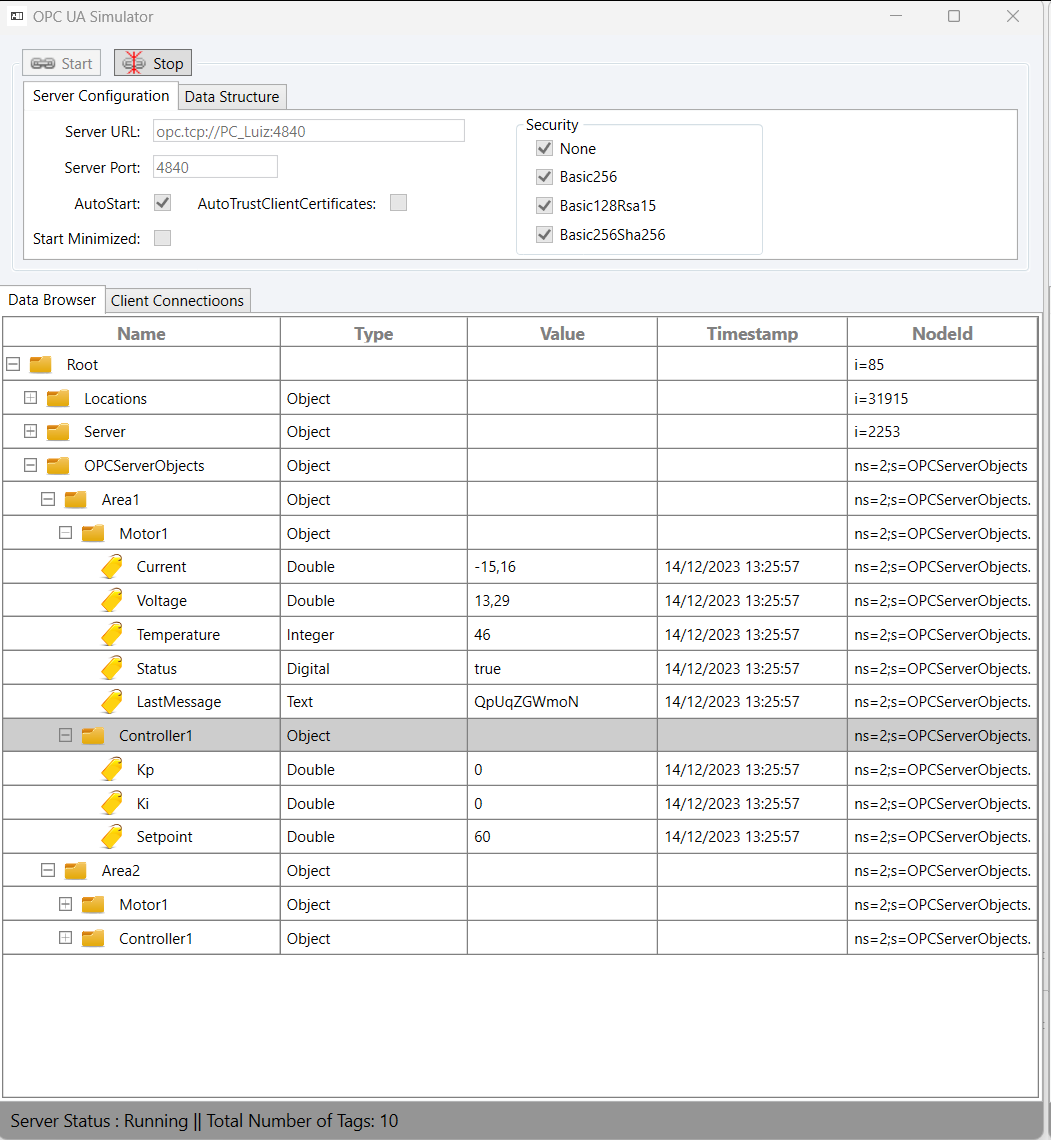The width and height of the screenshot is (1051, 1140).
Task: Click the tag icon beside LastMessage
Action: pos(112,702)
